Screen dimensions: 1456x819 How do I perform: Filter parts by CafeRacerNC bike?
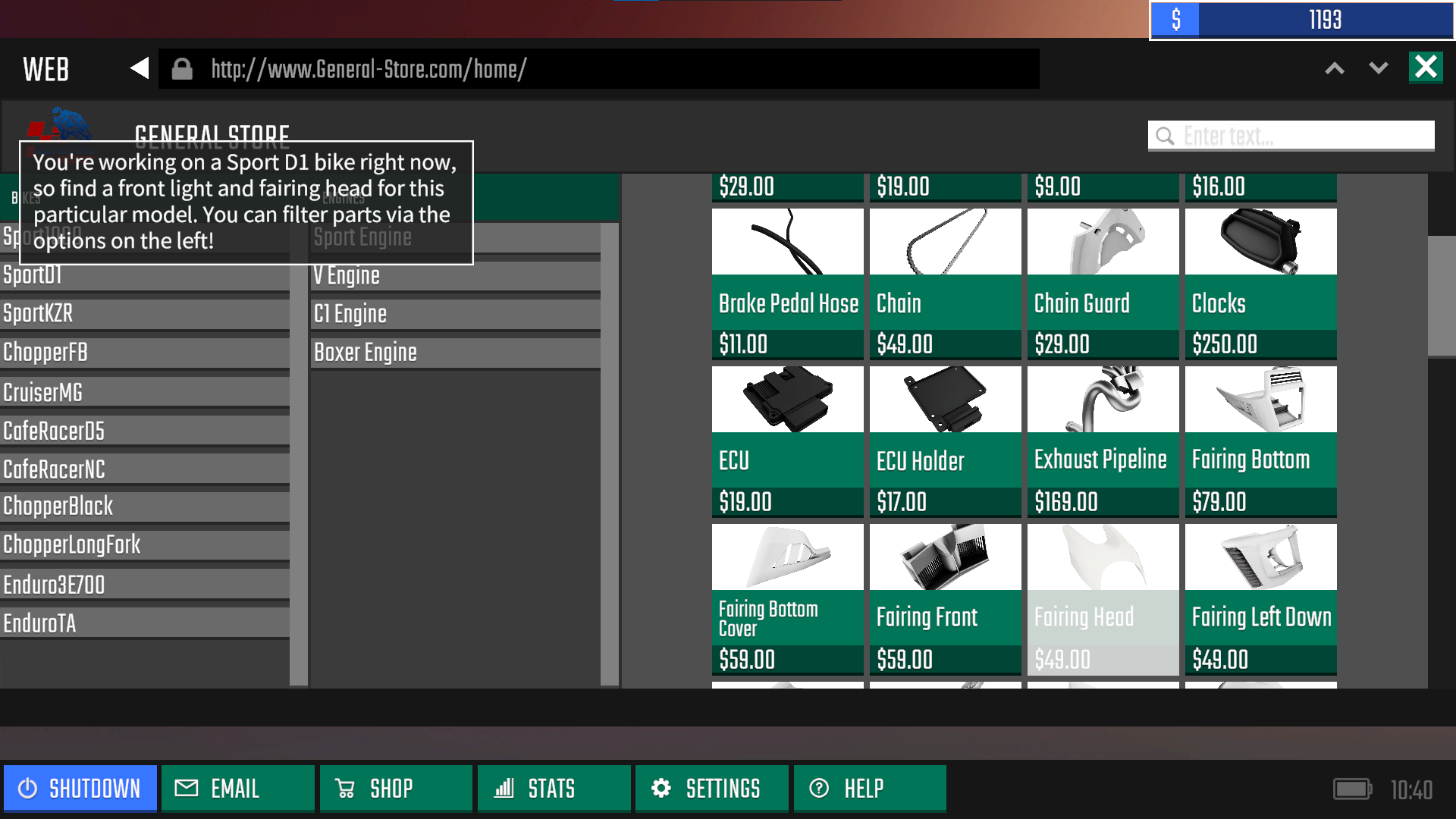144,469
